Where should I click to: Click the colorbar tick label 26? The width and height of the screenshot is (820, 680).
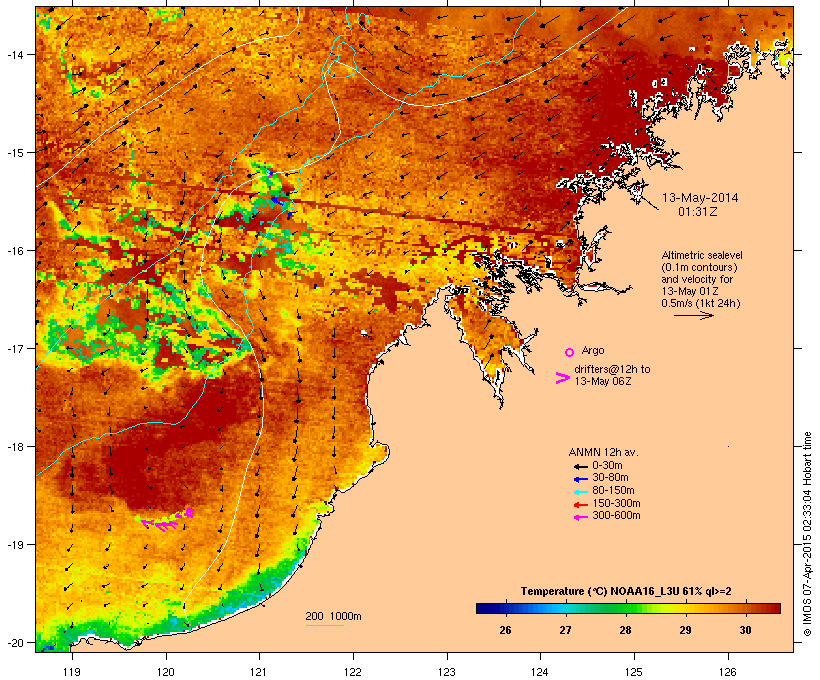click(505, 630)
